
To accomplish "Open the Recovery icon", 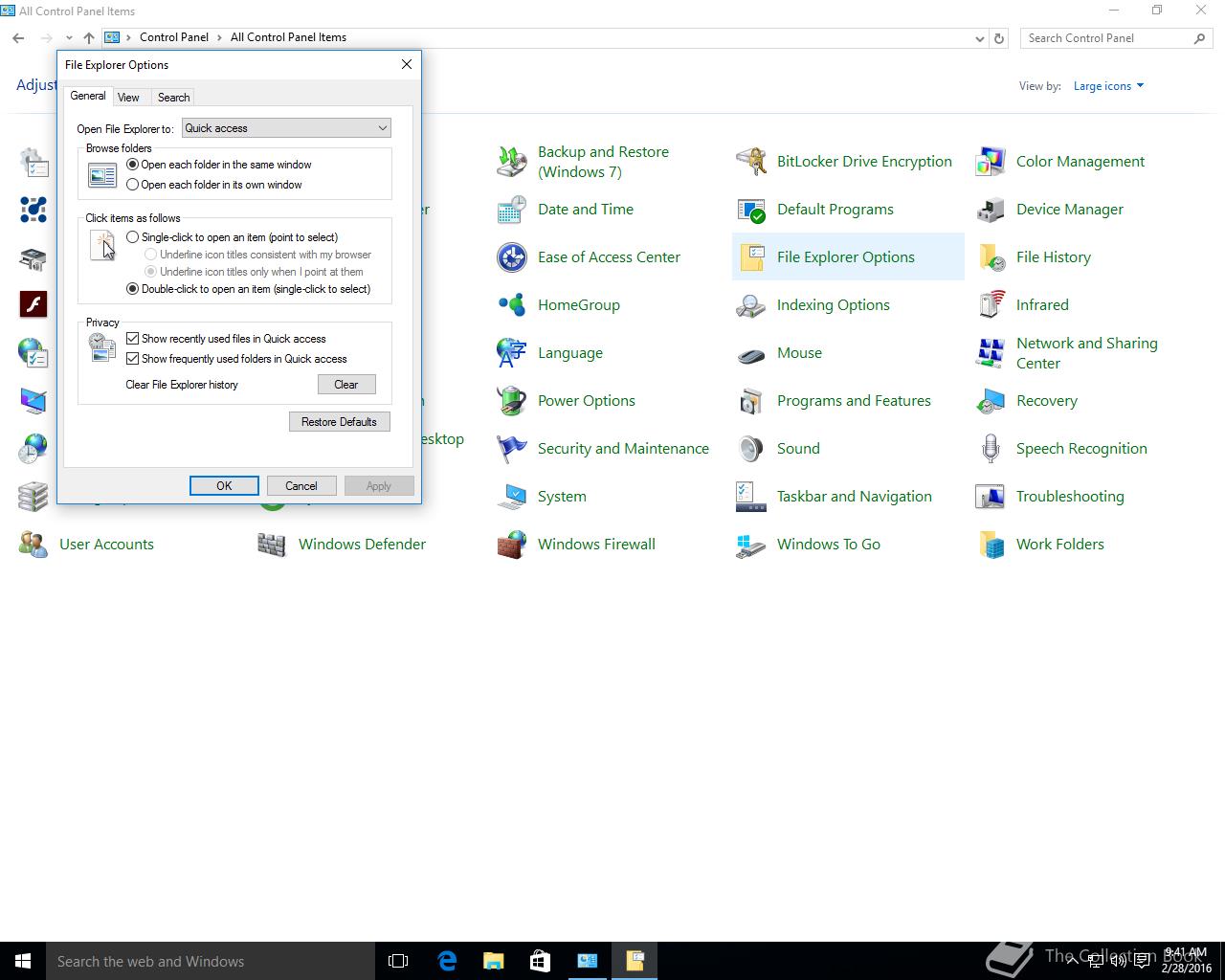I will click(x=991, y=401).
